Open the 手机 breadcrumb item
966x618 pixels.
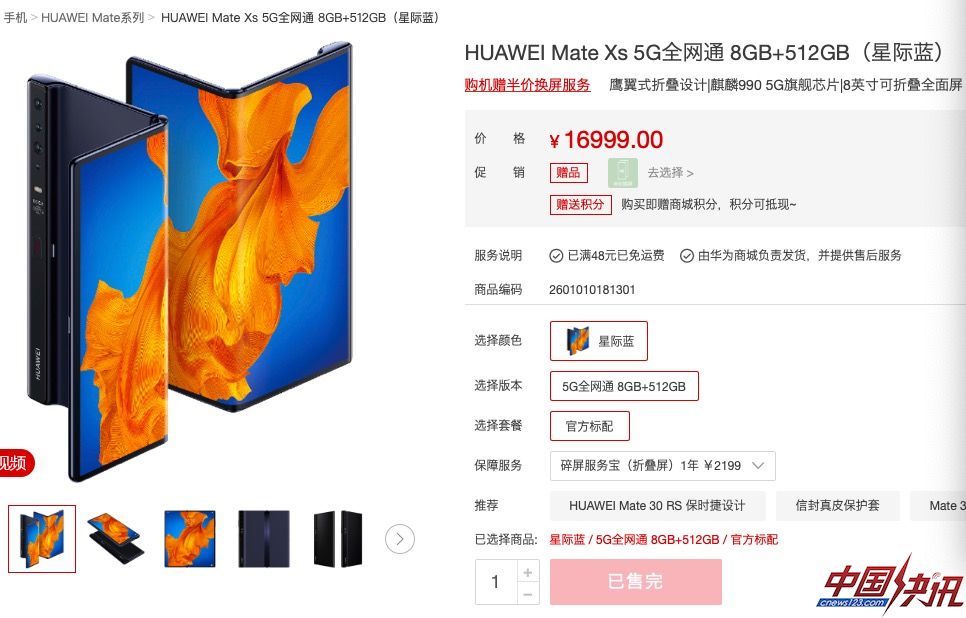click(x=15, y=18)
